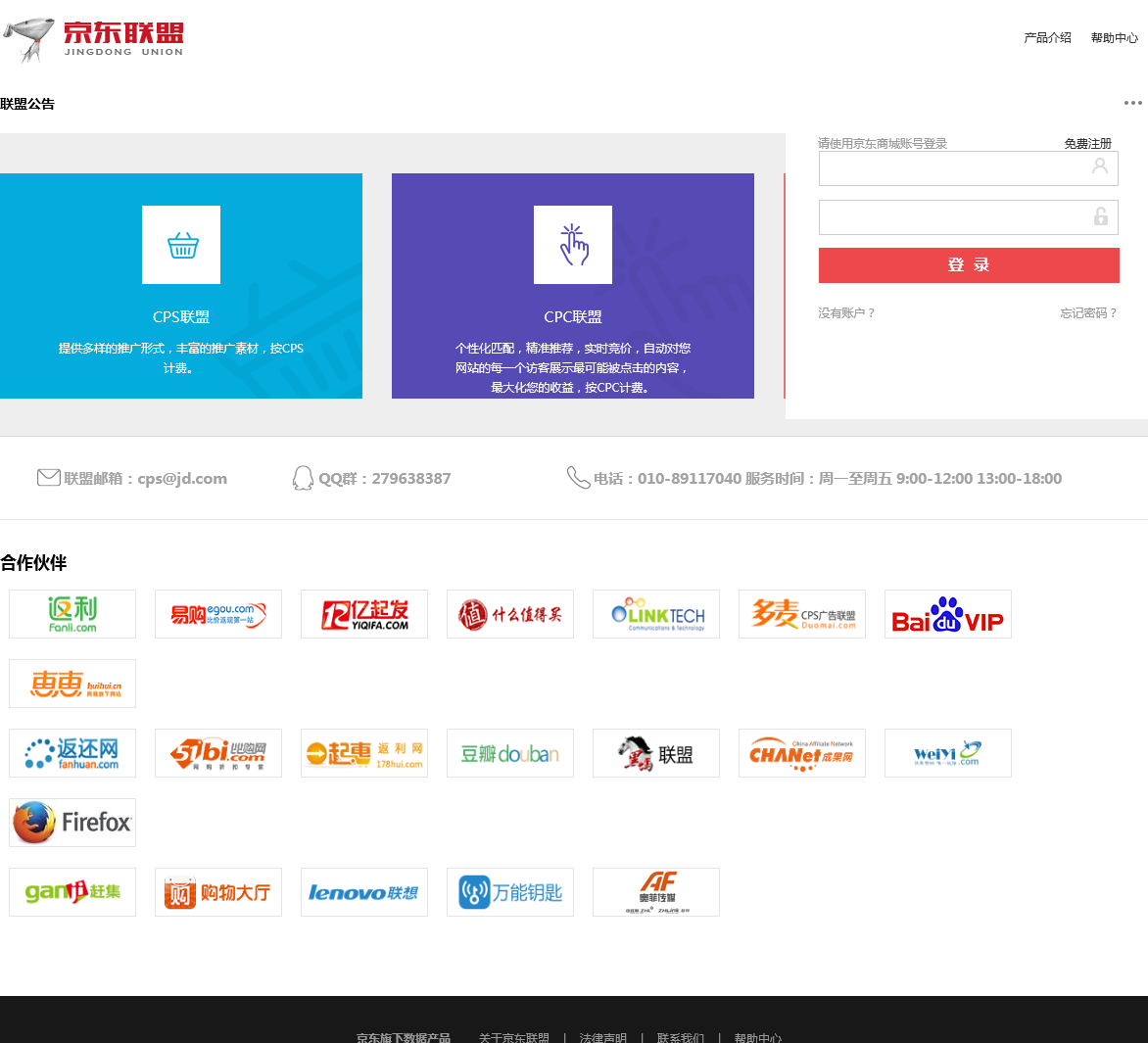Open the 一起惠 返利网 178hui partner logo
1148x1043 pixels.
point(363,753)
